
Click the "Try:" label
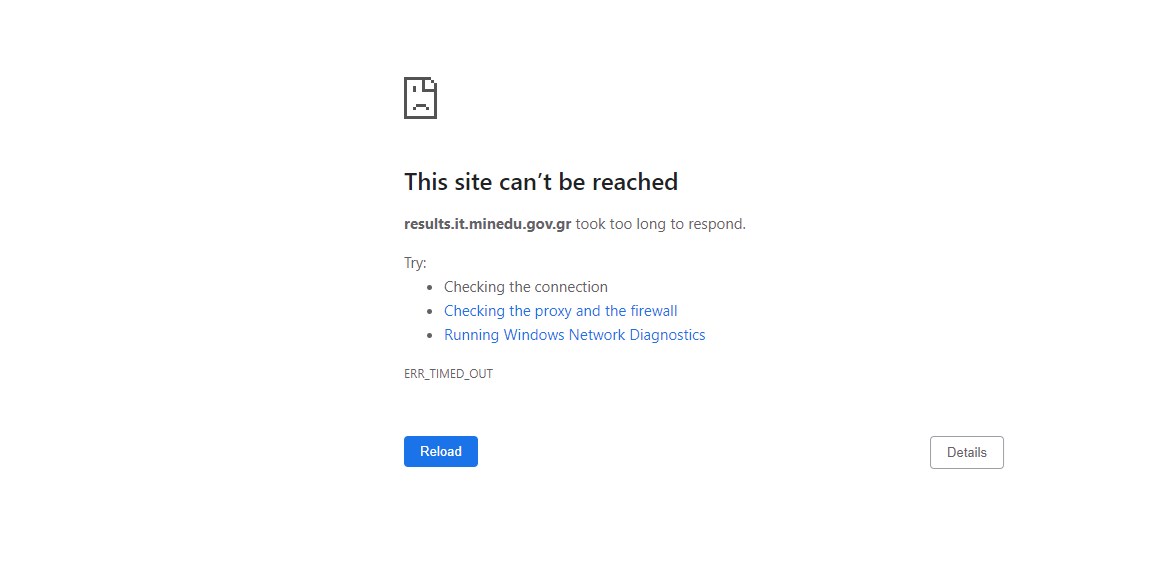pos(415,263)
